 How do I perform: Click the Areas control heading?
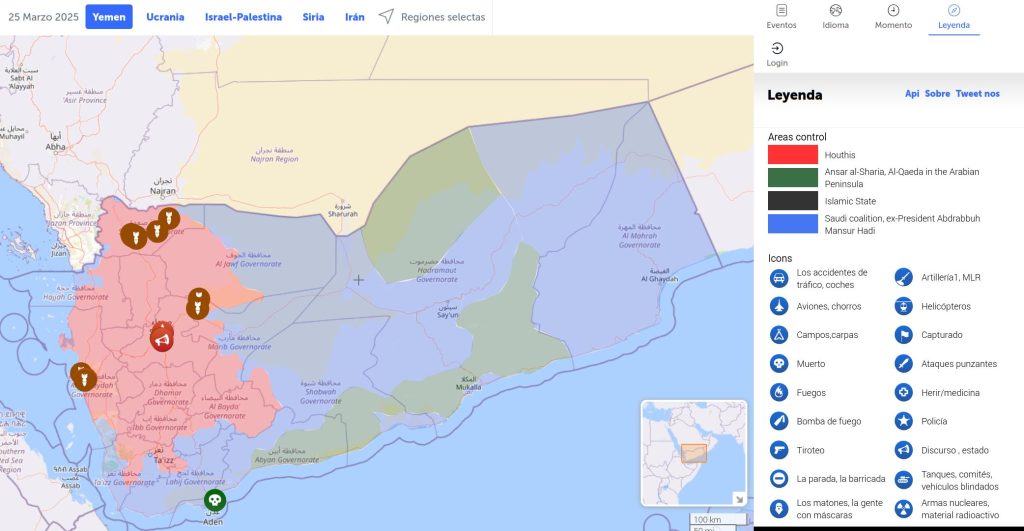797,137
